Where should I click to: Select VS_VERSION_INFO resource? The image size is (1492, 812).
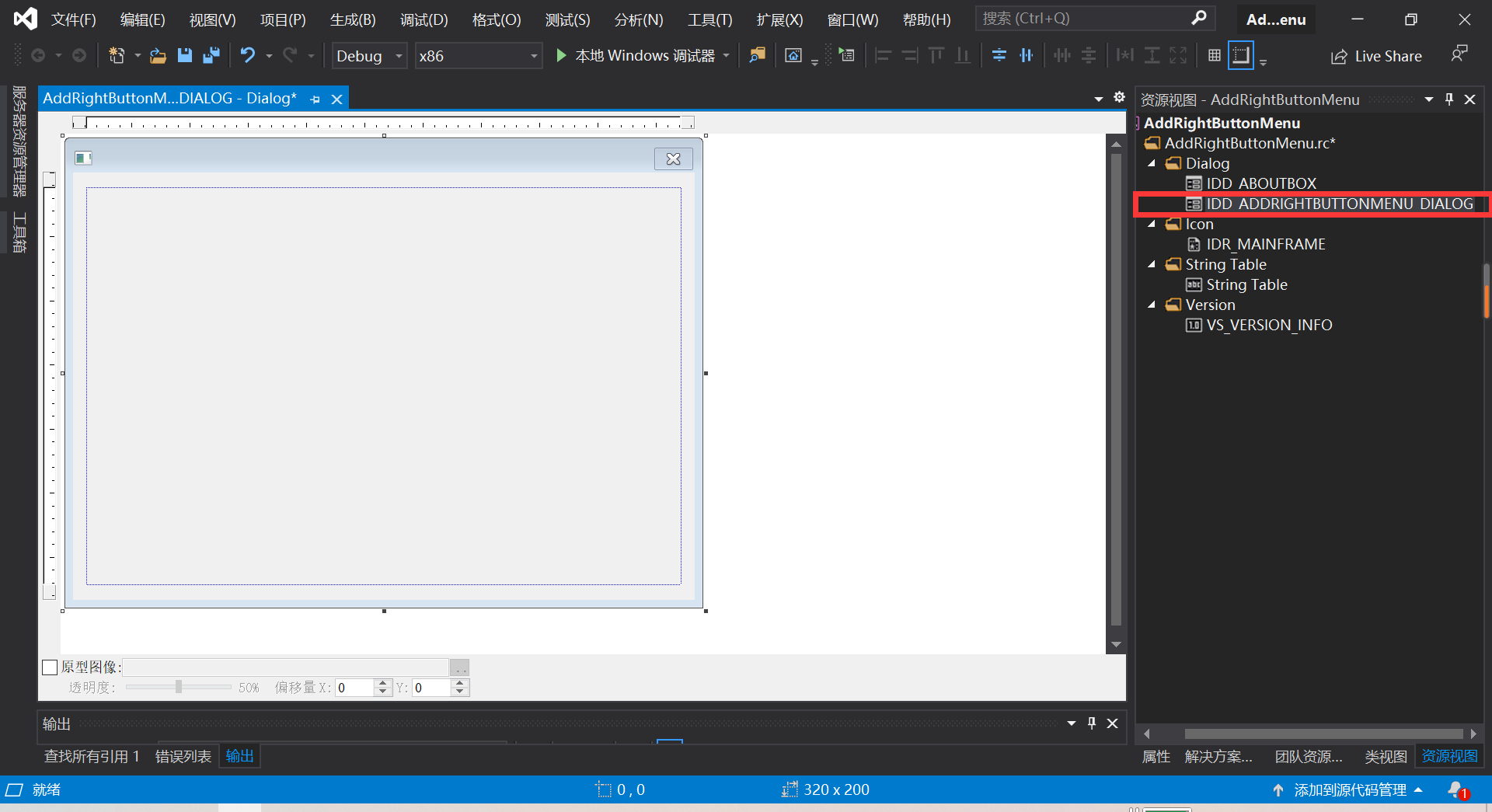1269,325
